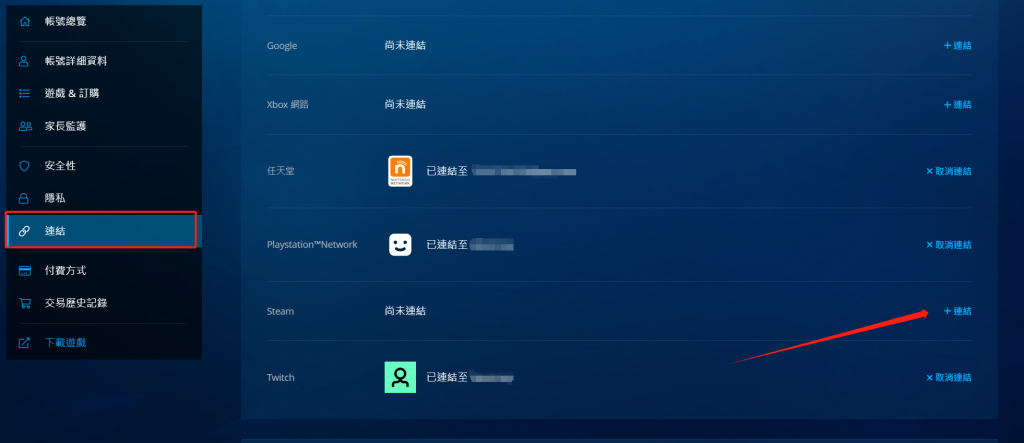This screenshot has height=443, width=1024.
Task: Click the credit card icon for 付費方式
Action: (25, 271)
